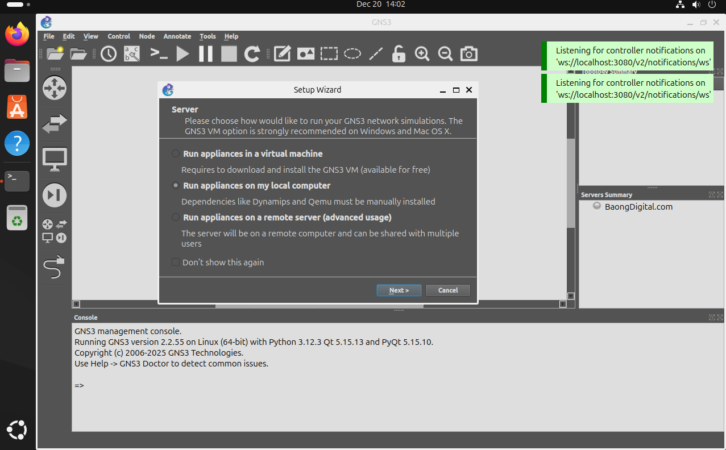Open the snapshots clock icon in toolbar

point(108,54)
